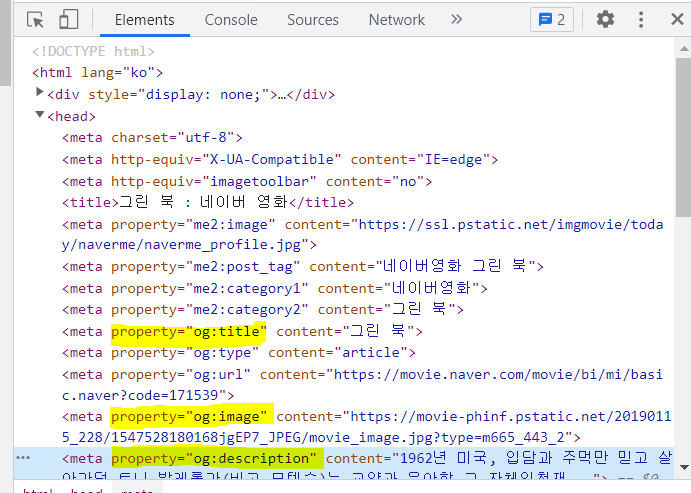Collapse the head node

click(39, 115)
